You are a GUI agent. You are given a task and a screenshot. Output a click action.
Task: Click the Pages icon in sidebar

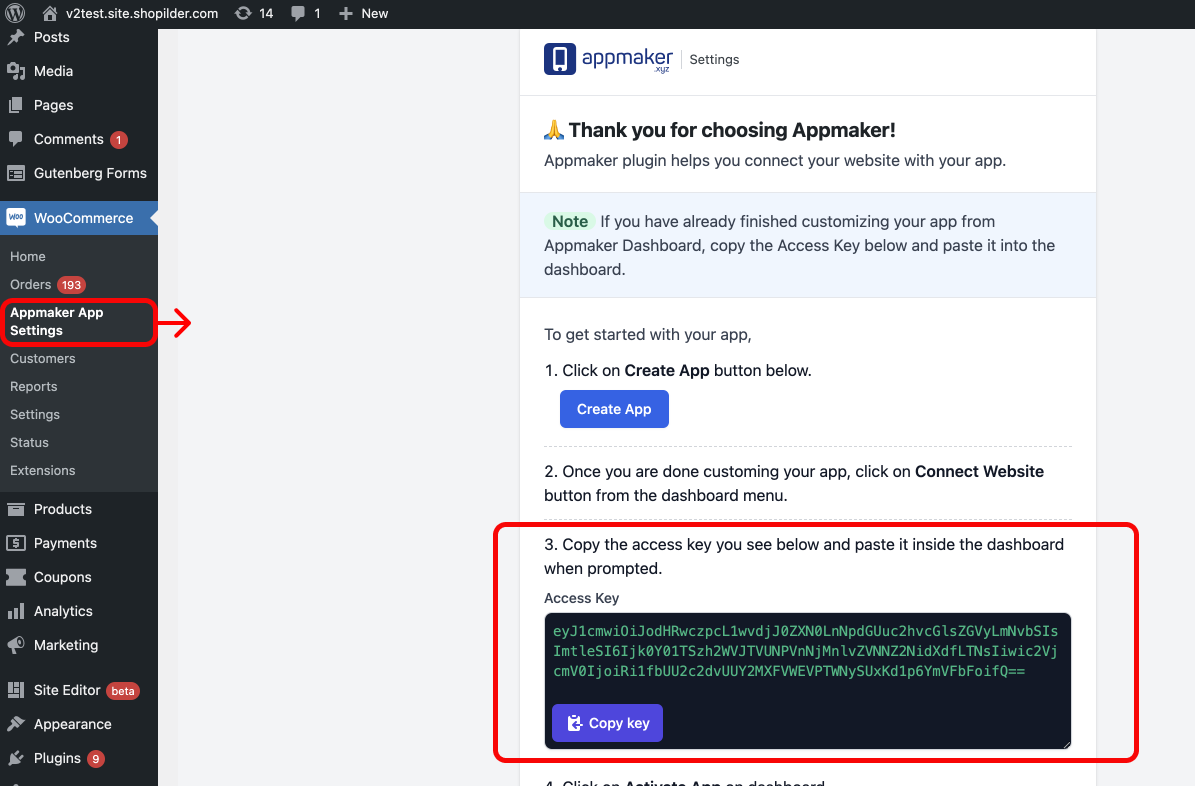(x=16, y=105)
